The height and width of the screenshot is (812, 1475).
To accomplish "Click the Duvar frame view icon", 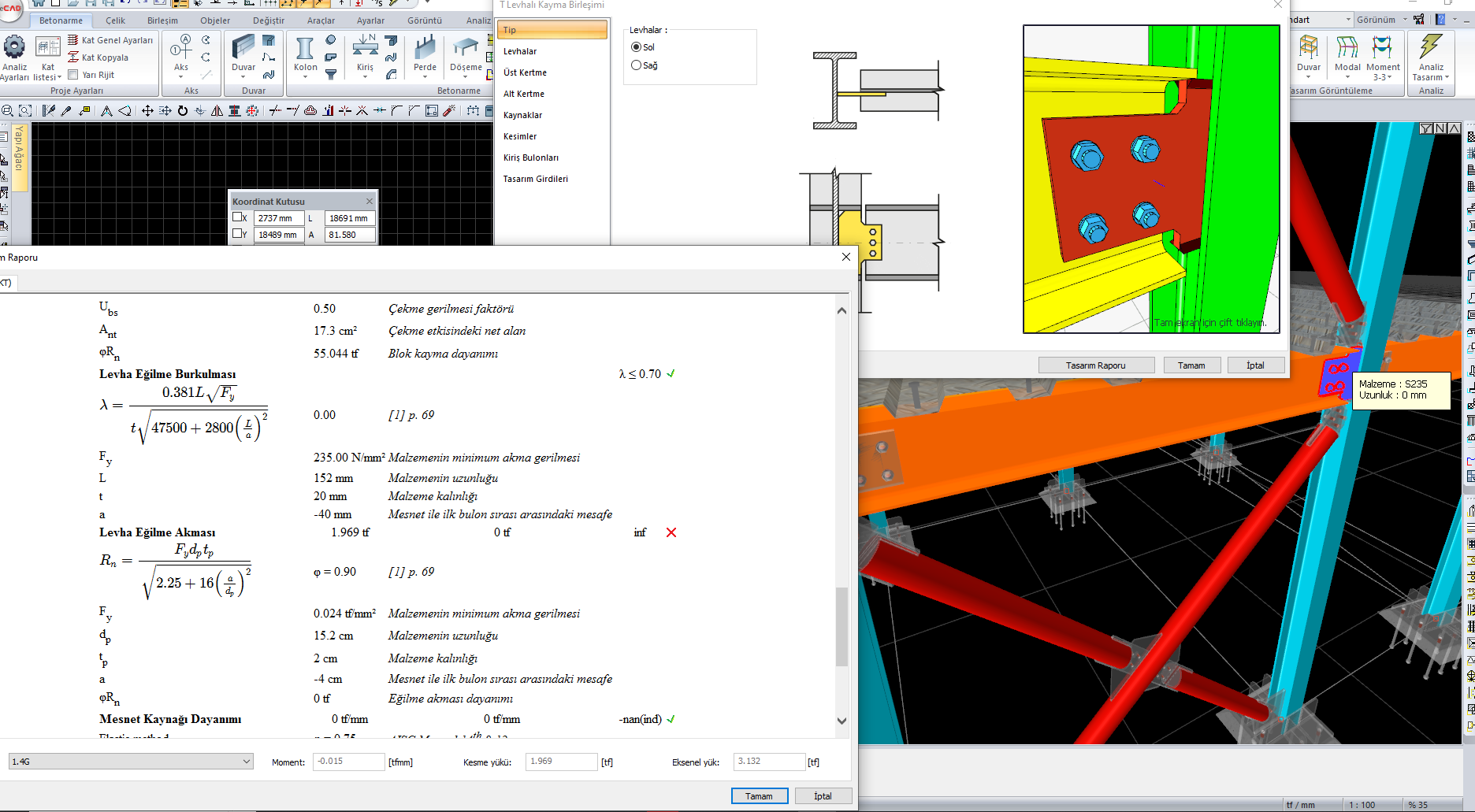I will pos(1309,48).
